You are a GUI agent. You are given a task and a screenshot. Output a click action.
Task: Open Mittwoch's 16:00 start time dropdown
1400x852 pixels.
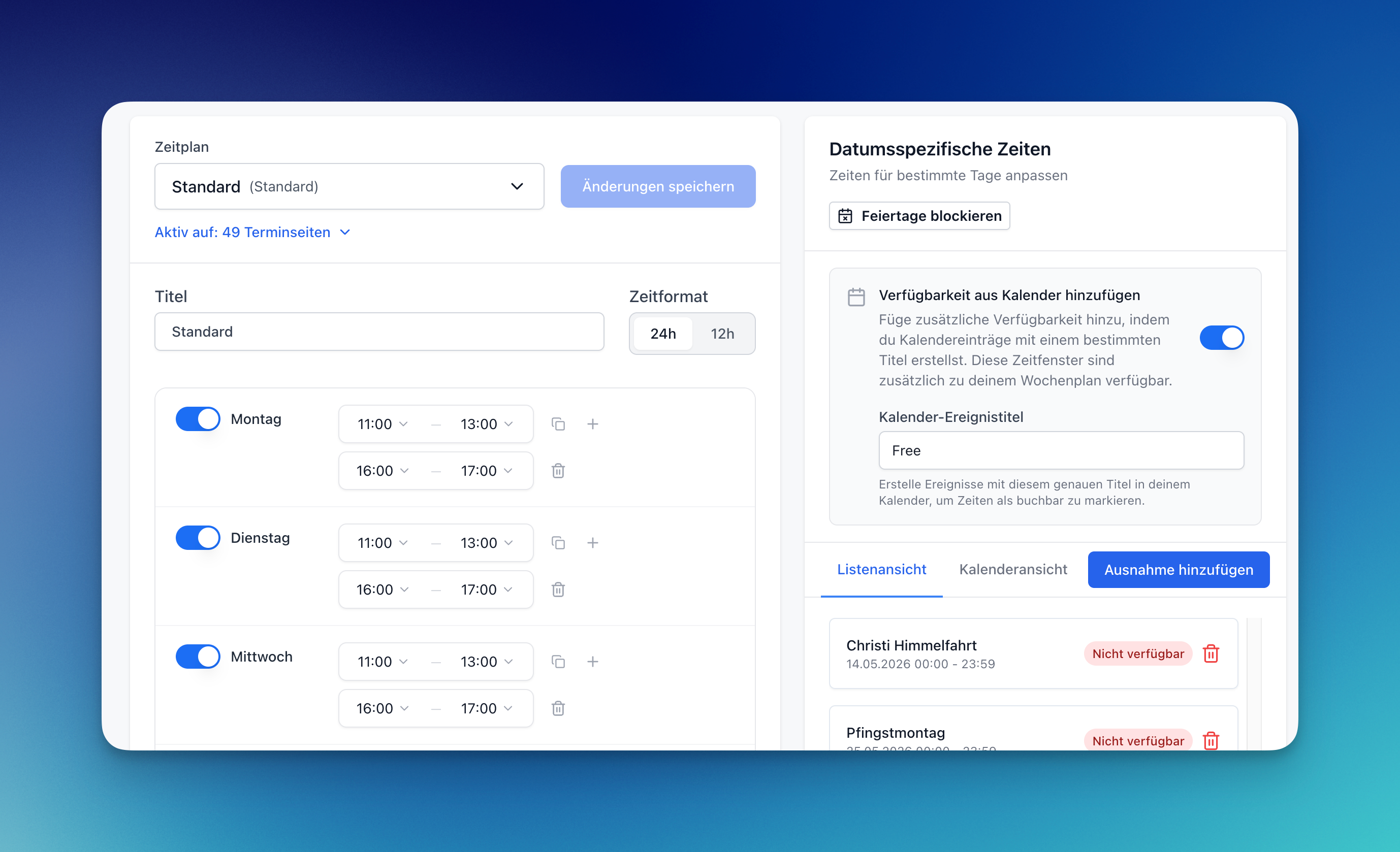pyautogui.click(x=382, y=708)
